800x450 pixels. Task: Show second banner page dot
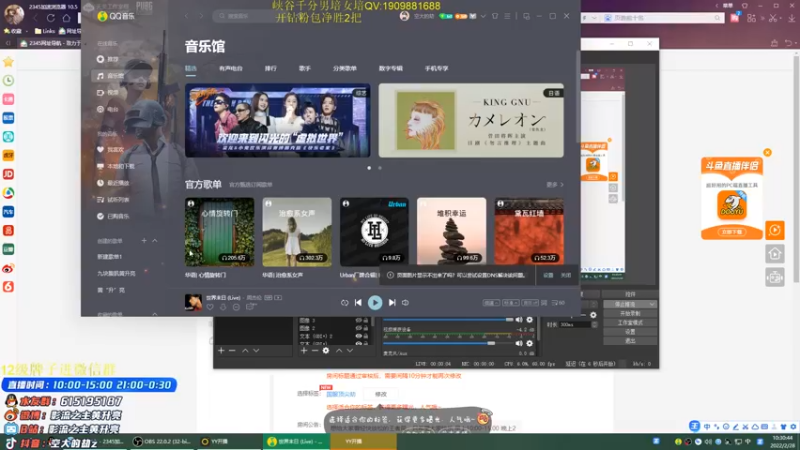pyautogui.click(x=380, y=168)
